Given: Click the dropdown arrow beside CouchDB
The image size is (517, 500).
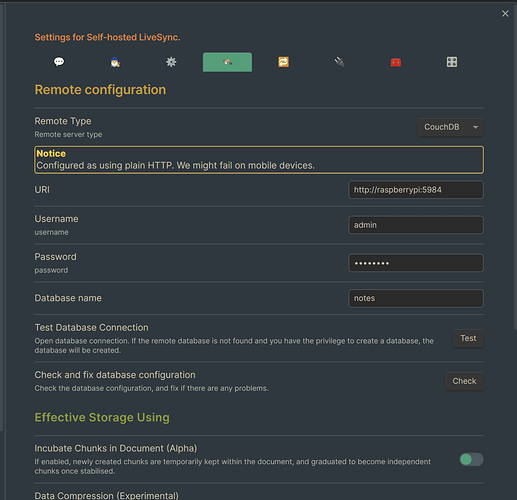Looking at the screenshot, I should (476, 127).
